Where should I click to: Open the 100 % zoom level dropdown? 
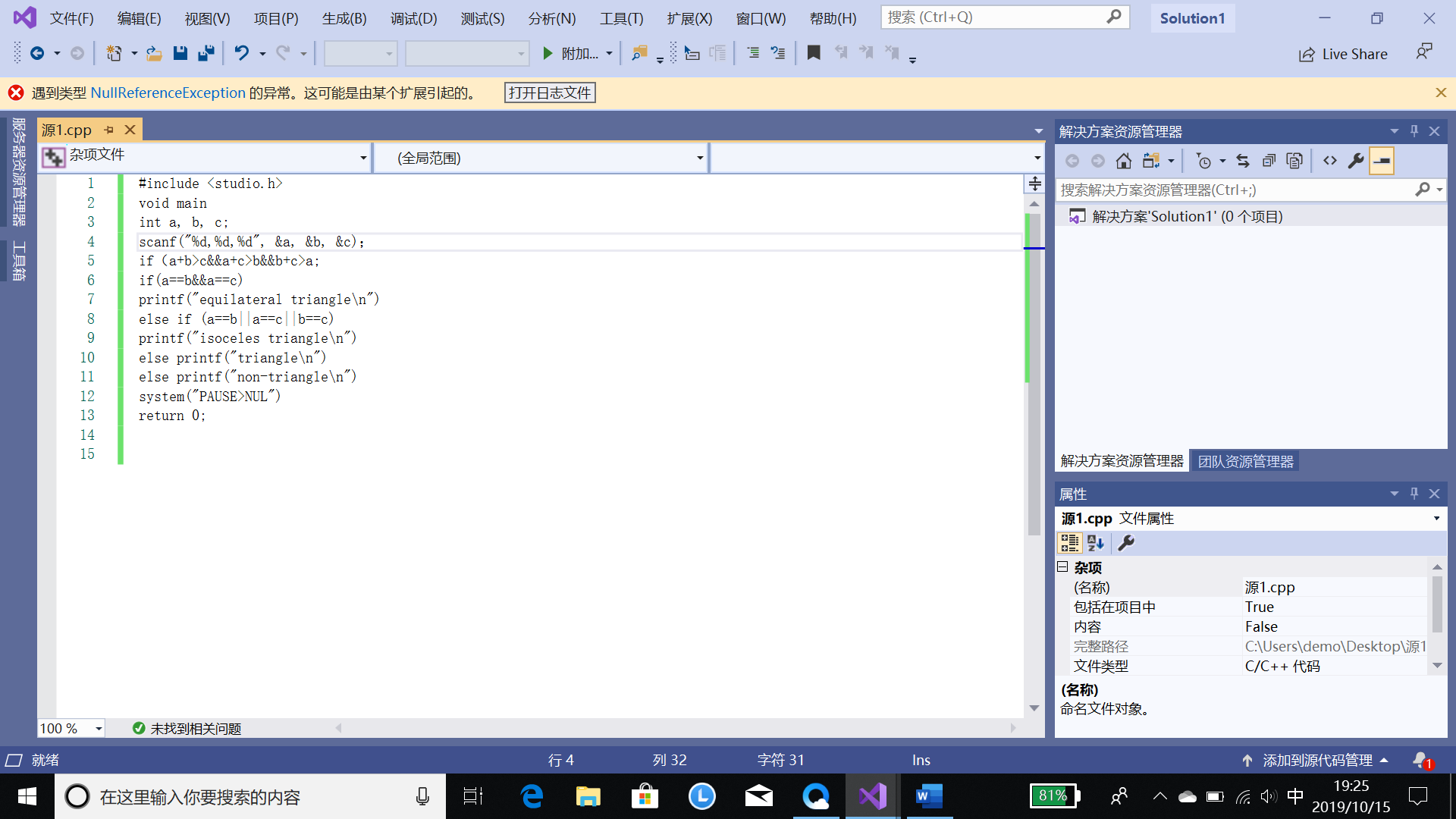tap(99, 729)
